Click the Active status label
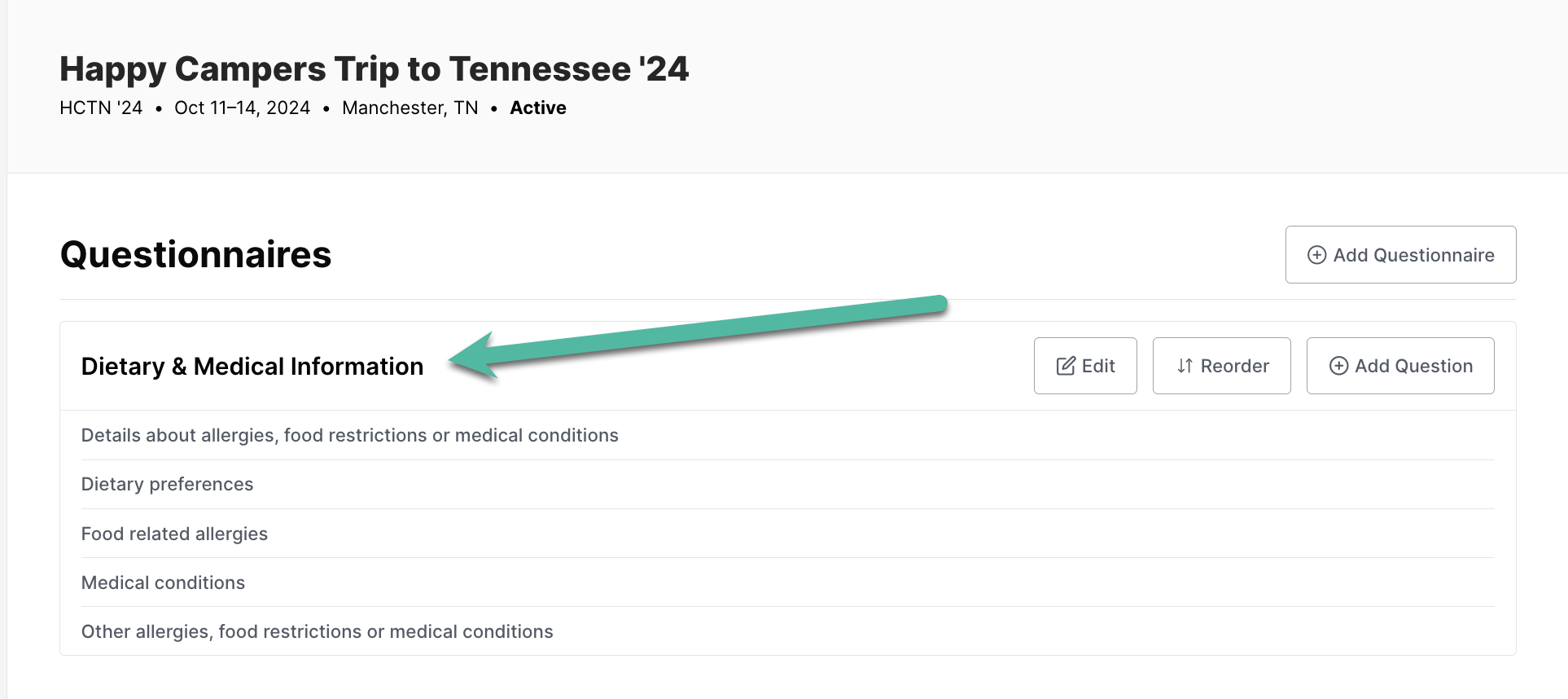1568x699 pixels. 537,108
